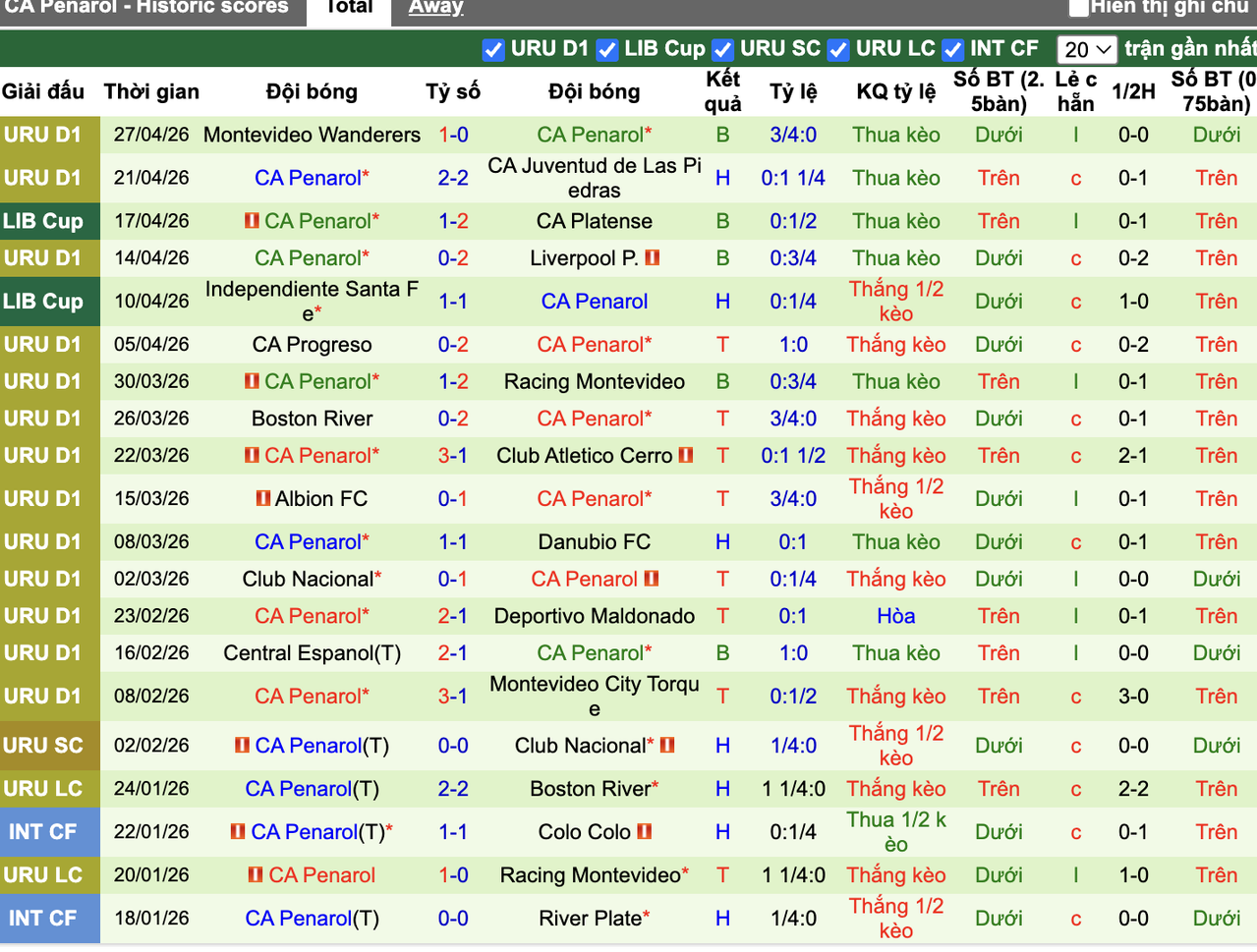The image size is (1257, 952).
Task: Open Danubio FC team link
Action: [595, 542]
